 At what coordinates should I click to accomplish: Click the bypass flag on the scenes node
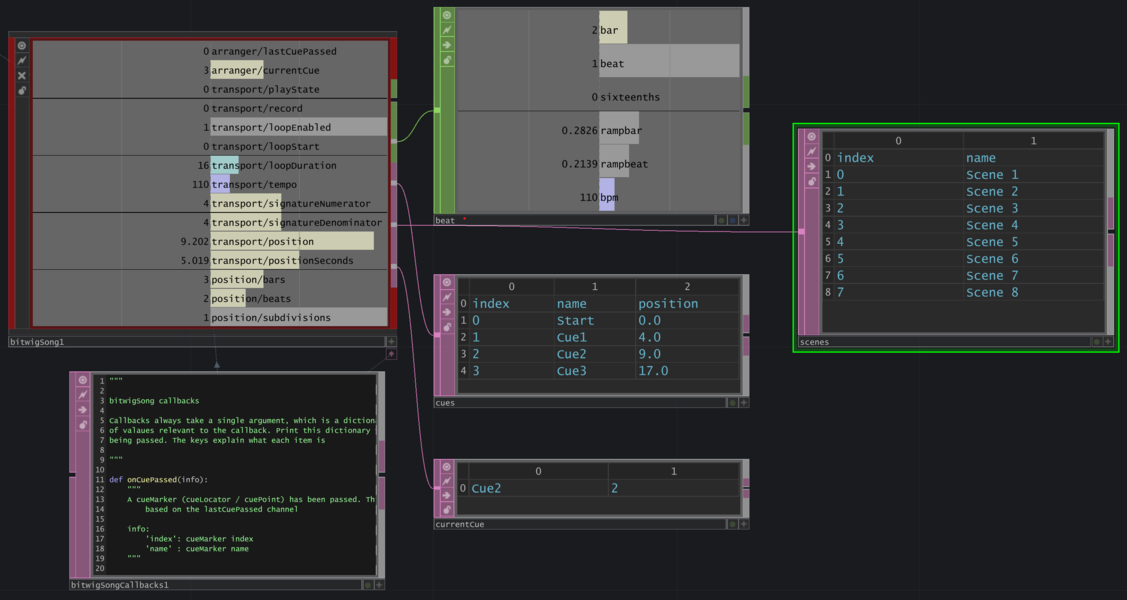(x=811, y=152)
